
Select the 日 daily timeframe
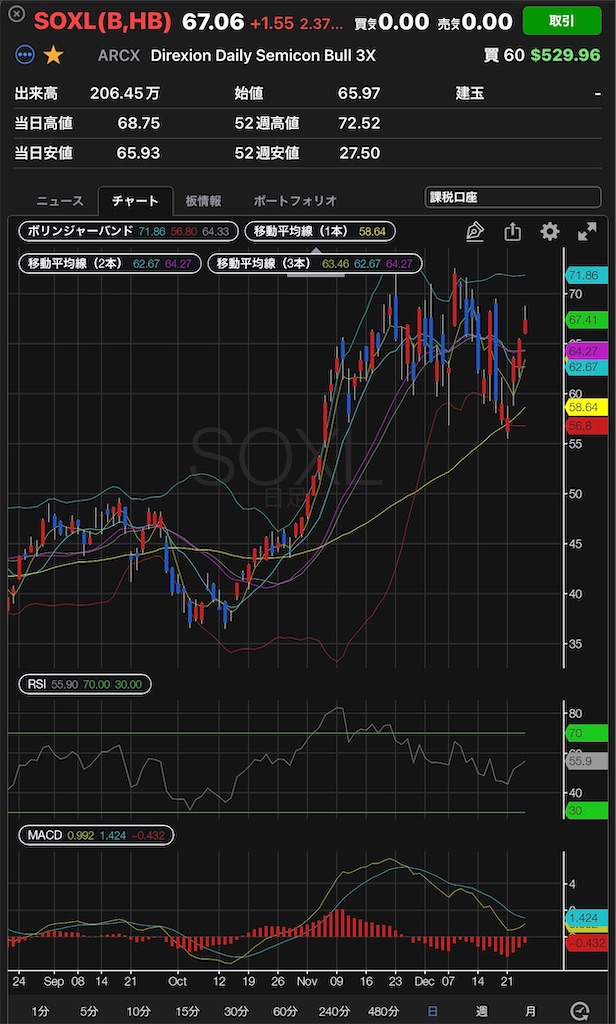click(432, 1012)
